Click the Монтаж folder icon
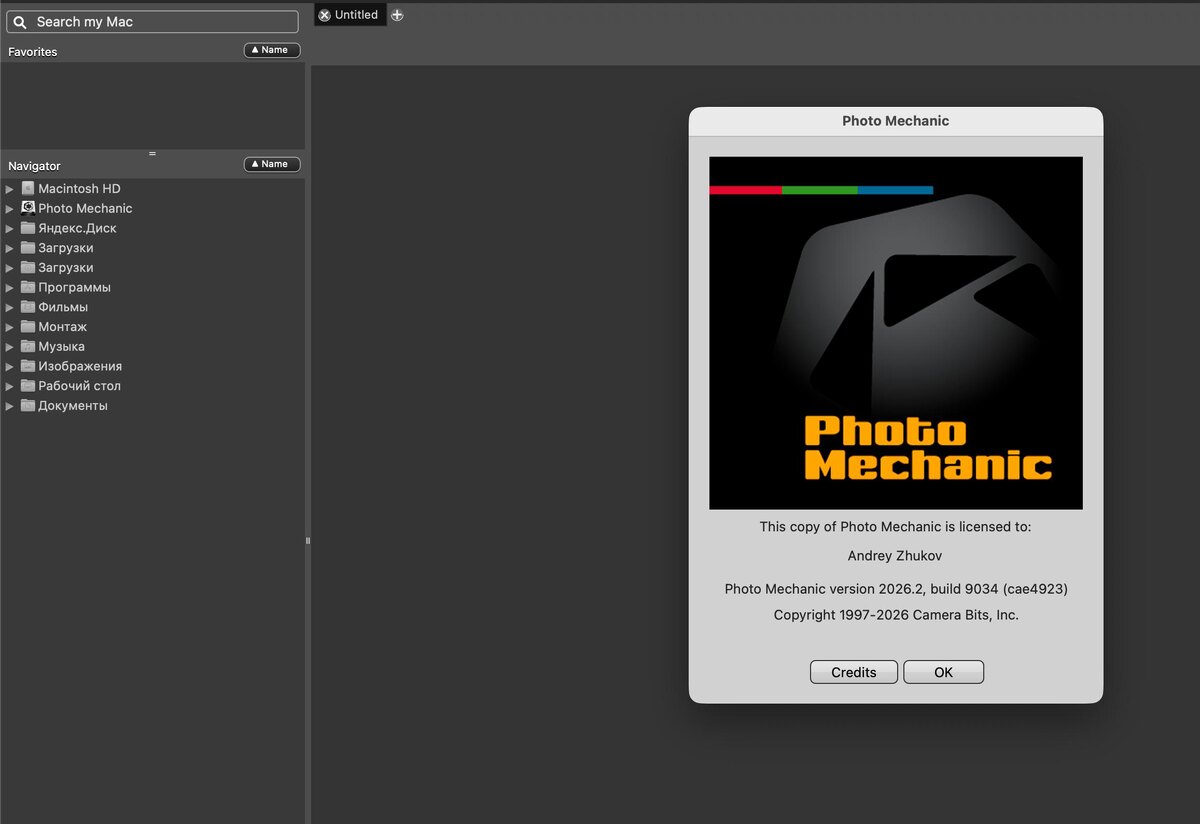1200x824 pixels. [x=28, y=327]
